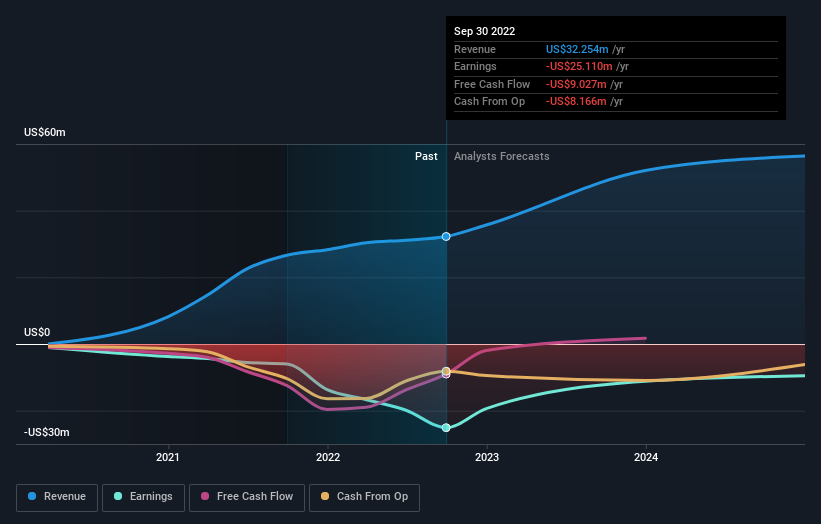Select the Earnings data point at the chart low
Viewport: 821px width, 524px height.
click(x=446, y=428)
